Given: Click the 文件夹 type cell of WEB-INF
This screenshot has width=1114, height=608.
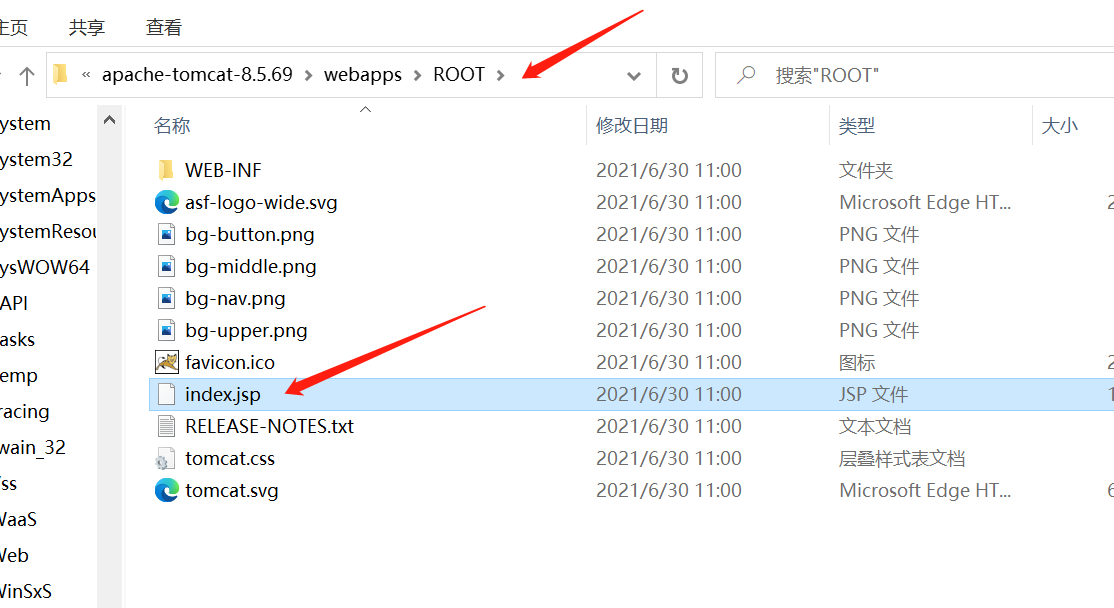Looking at the screenshot, I should 865,170.
